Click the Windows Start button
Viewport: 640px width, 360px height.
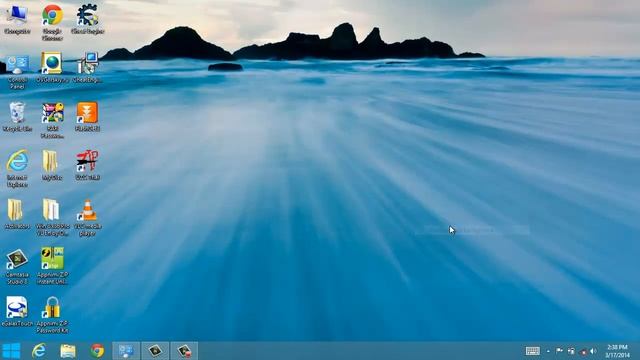(11, 351)
